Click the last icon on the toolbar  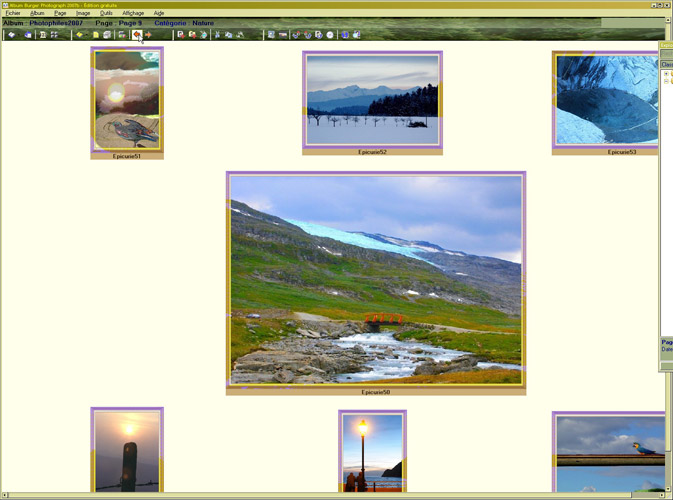(x=357, y=35)
